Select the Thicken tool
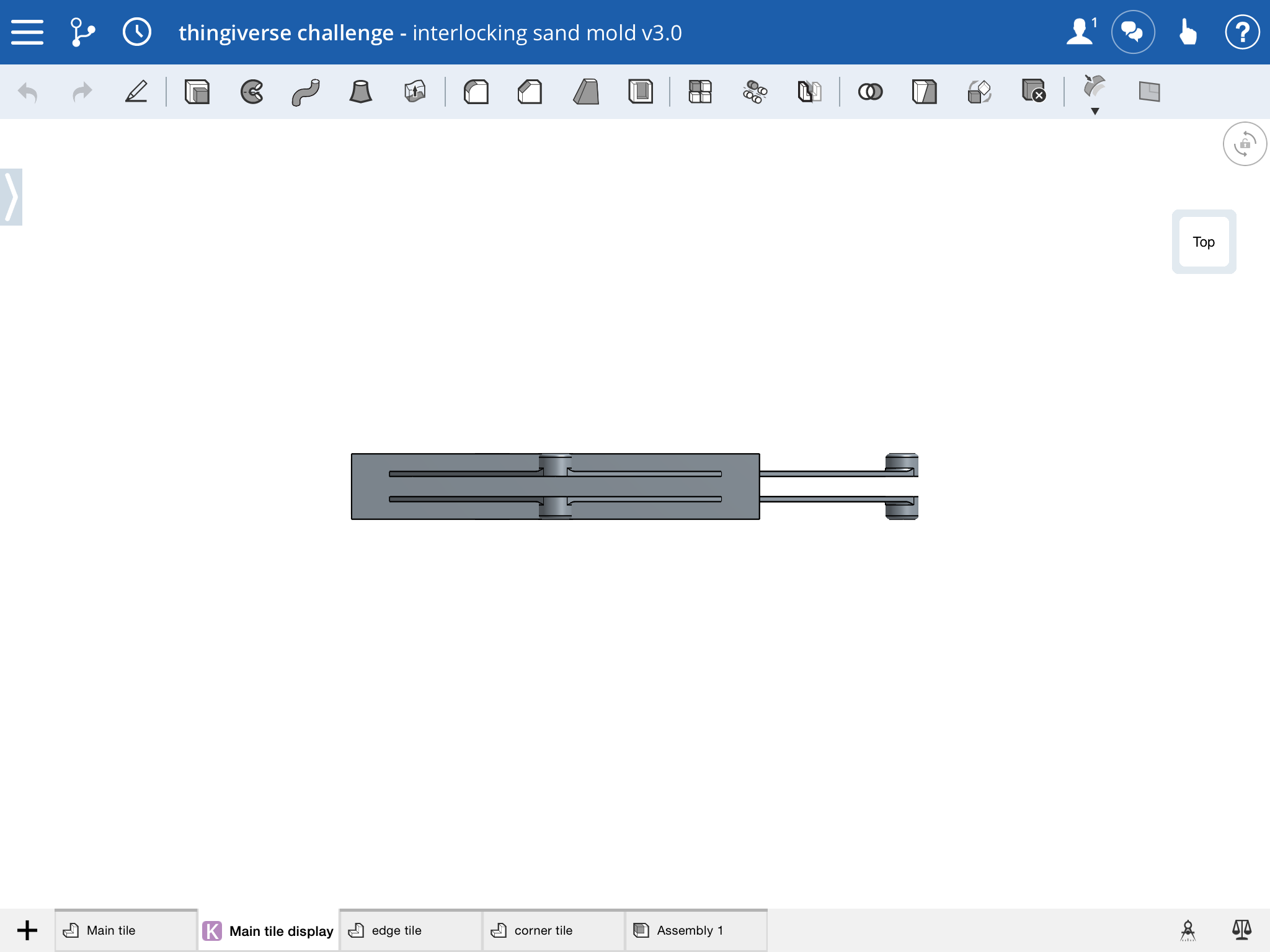The image size is (1270, 952). tap(415, 92)
